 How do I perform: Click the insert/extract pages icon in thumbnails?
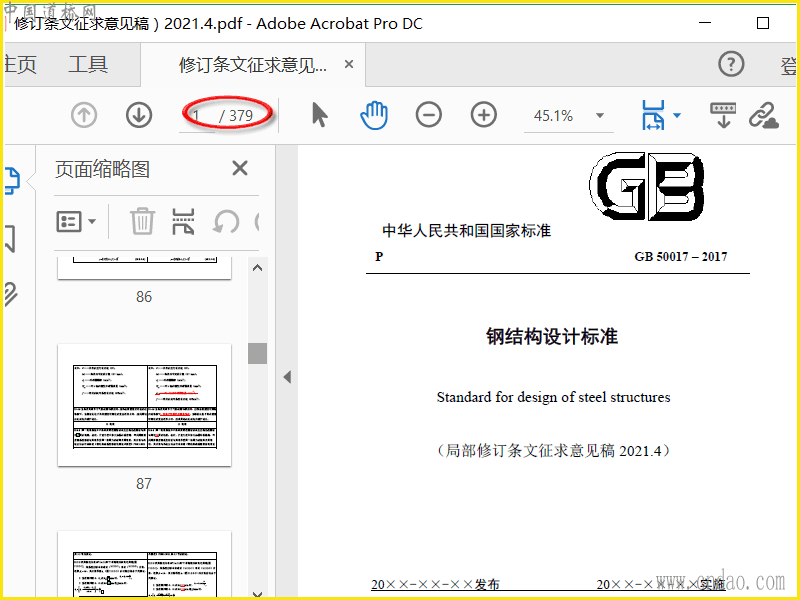click(183, 221)
